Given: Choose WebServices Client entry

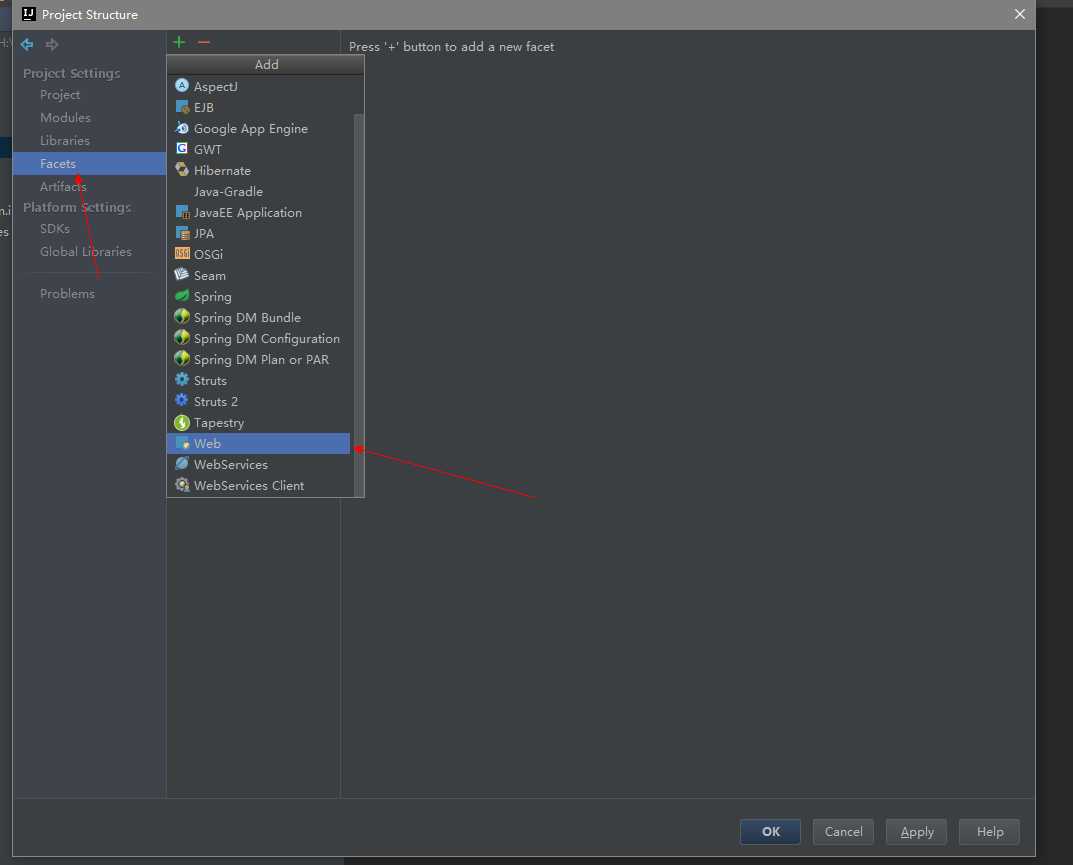Looking at the screenshot, I should tap(260, 485).
